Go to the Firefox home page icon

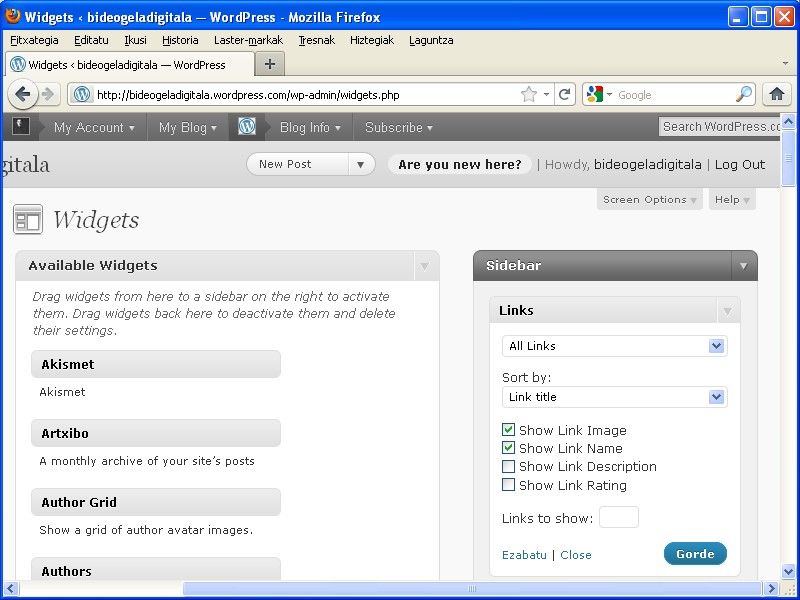777,94
